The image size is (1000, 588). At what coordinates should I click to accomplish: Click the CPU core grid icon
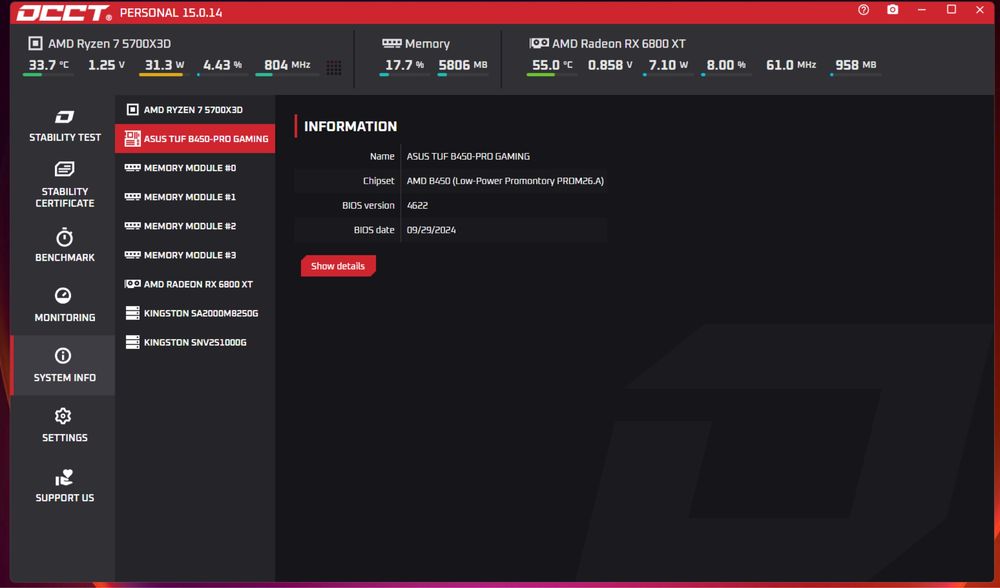(x=334, y=68)
